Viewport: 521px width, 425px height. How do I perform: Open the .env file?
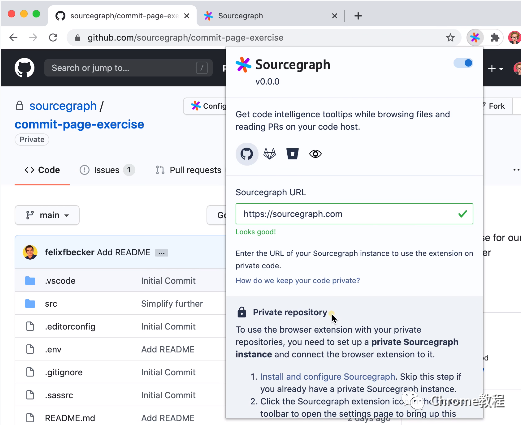pos(53,349)
